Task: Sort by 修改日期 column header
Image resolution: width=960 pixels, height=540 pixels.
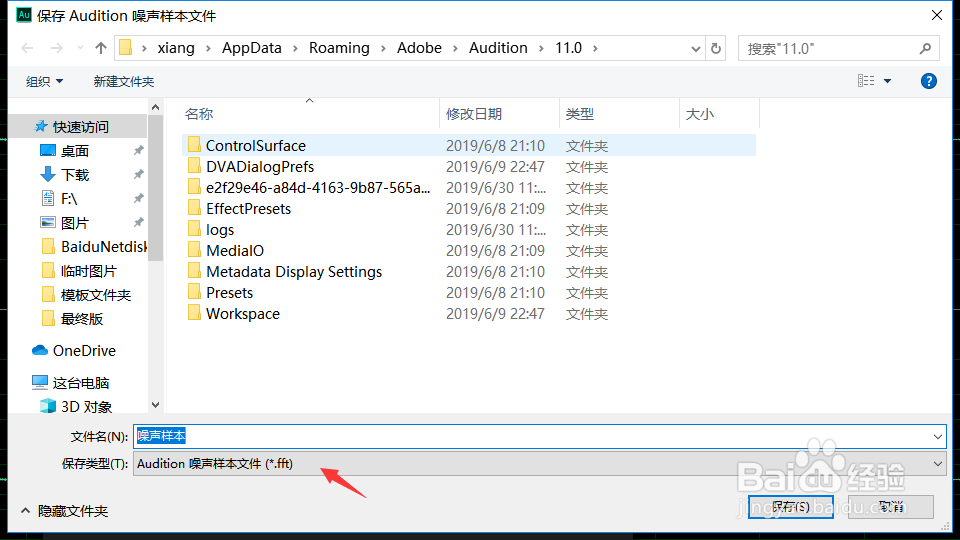Action: [474, 114]
